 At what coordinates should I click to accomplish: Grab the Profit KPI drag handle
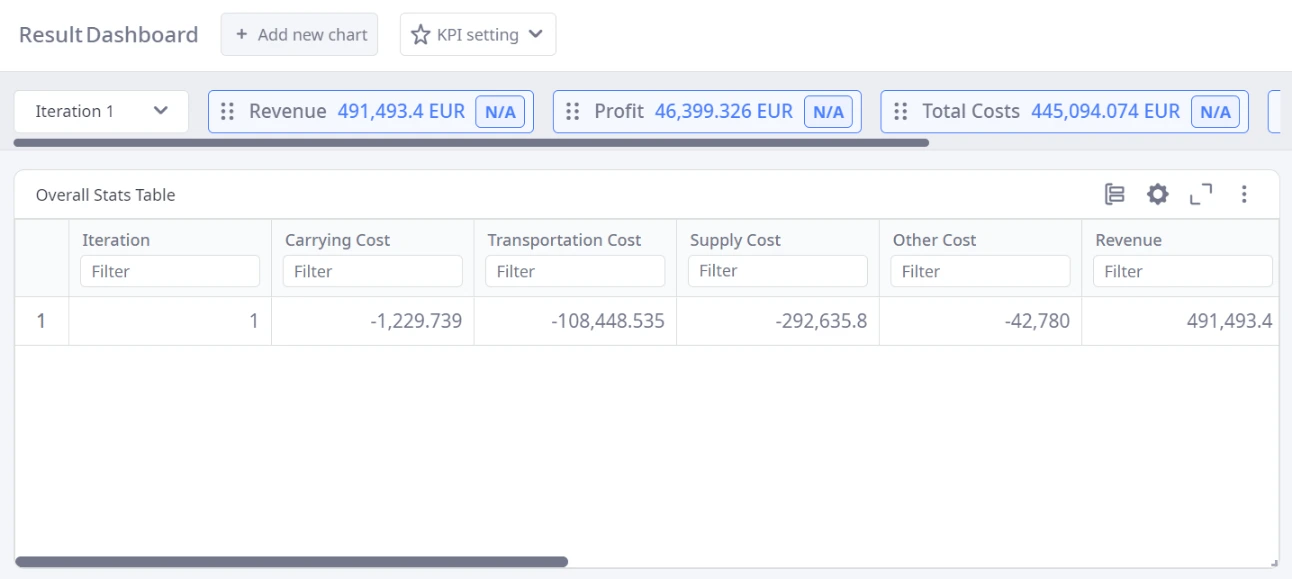point(573,111)
